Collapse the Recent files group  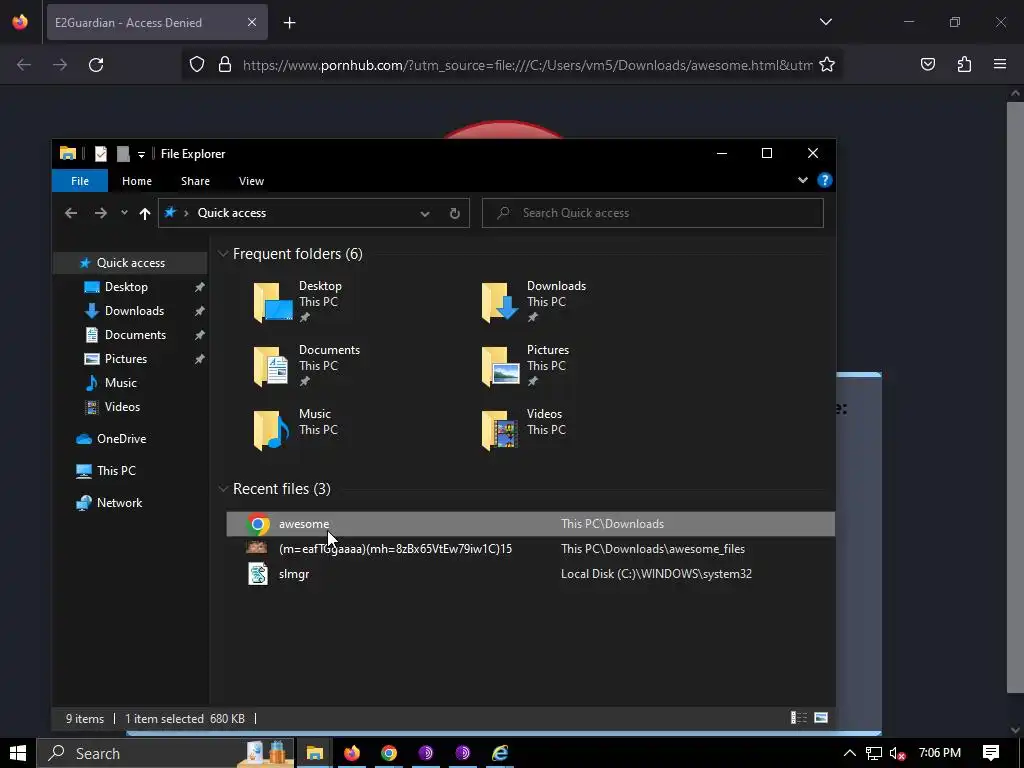pos(223,488)
